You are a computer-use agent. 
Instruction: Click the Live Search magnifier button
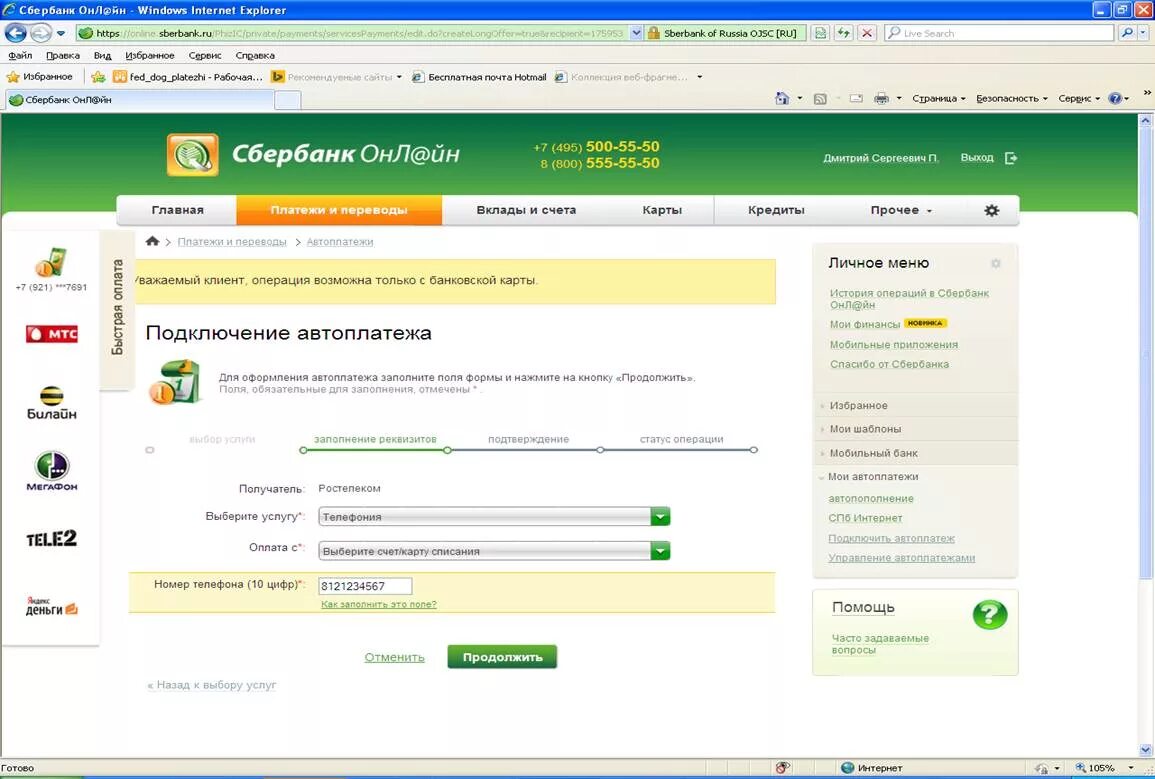[1127, 33]
